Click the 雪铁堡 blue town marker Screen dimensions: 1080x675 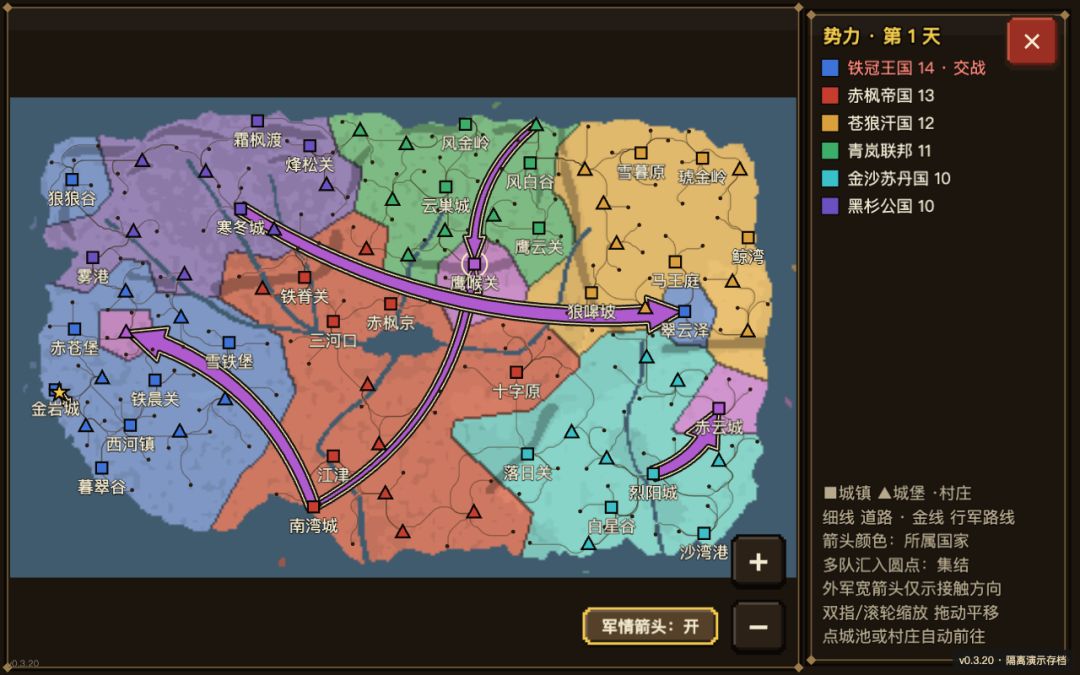[229, 343]
